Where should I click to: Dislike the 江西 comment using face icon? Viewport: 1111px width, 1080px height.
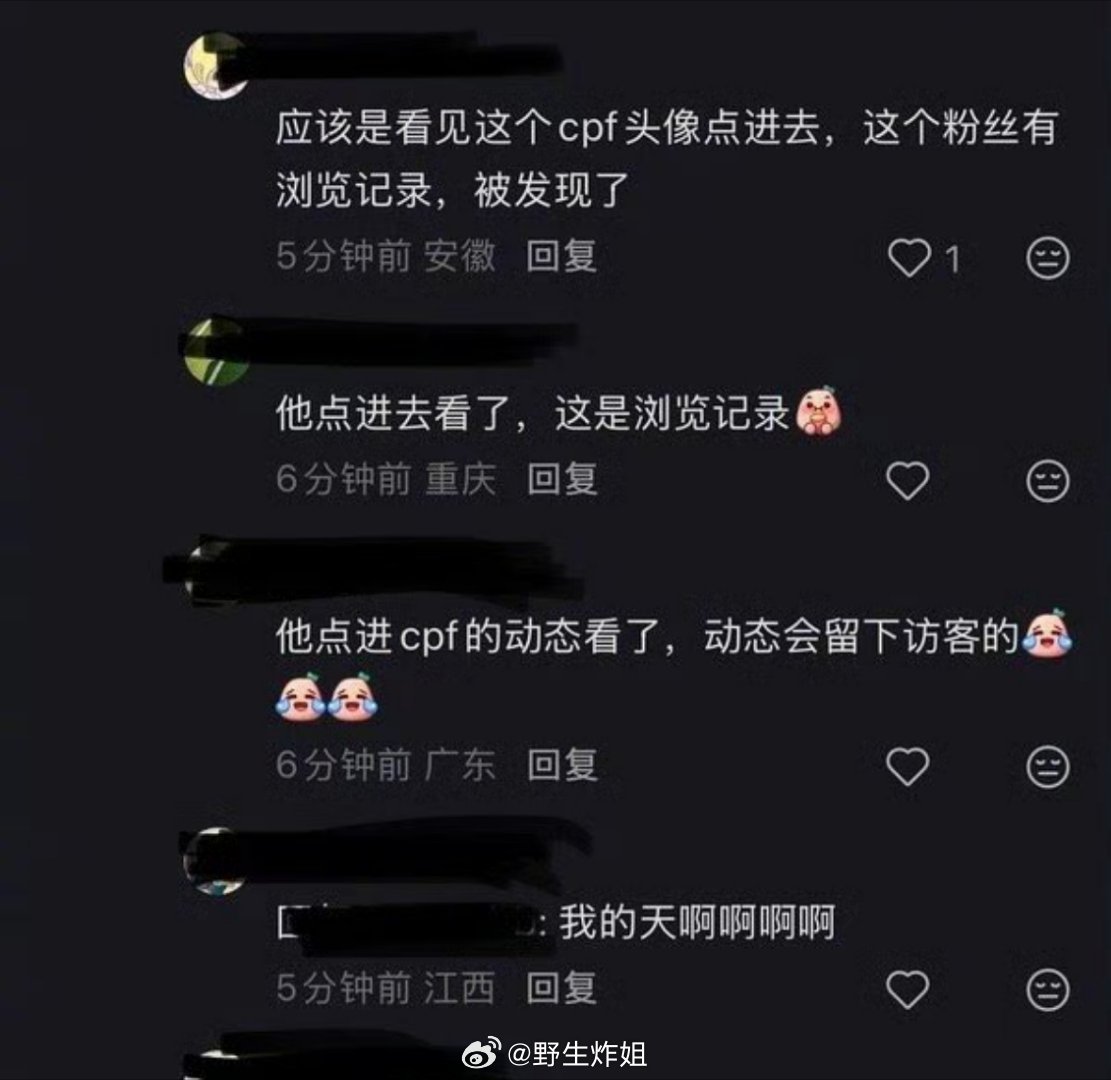[1047, 990]
